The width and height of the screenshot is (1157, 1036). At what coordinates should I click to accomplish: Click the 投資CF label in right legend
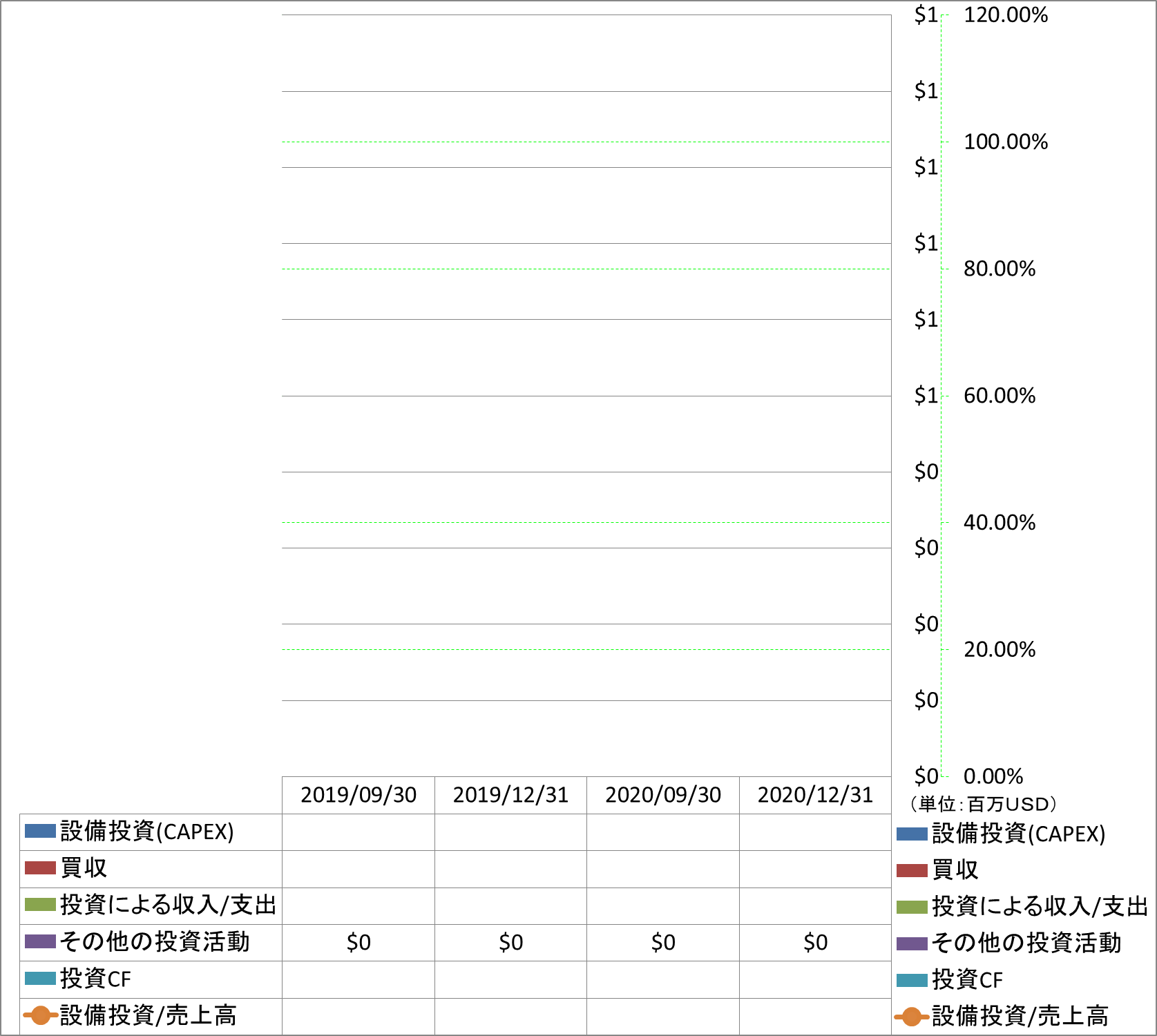click(x=967, y=980)
